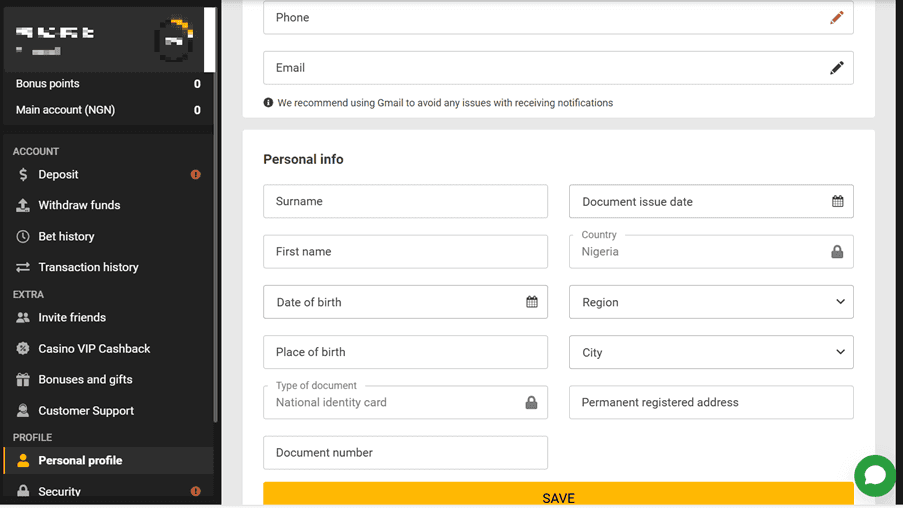Viewport: 903px width, 508px height.
Task: Open calendar icon in Date of birth
Action: 532,301
